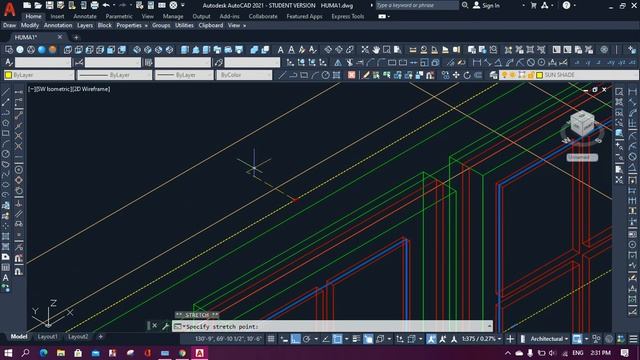
Task: Open the ByColor plot style dropdown
Action: (x=244, y=75)
